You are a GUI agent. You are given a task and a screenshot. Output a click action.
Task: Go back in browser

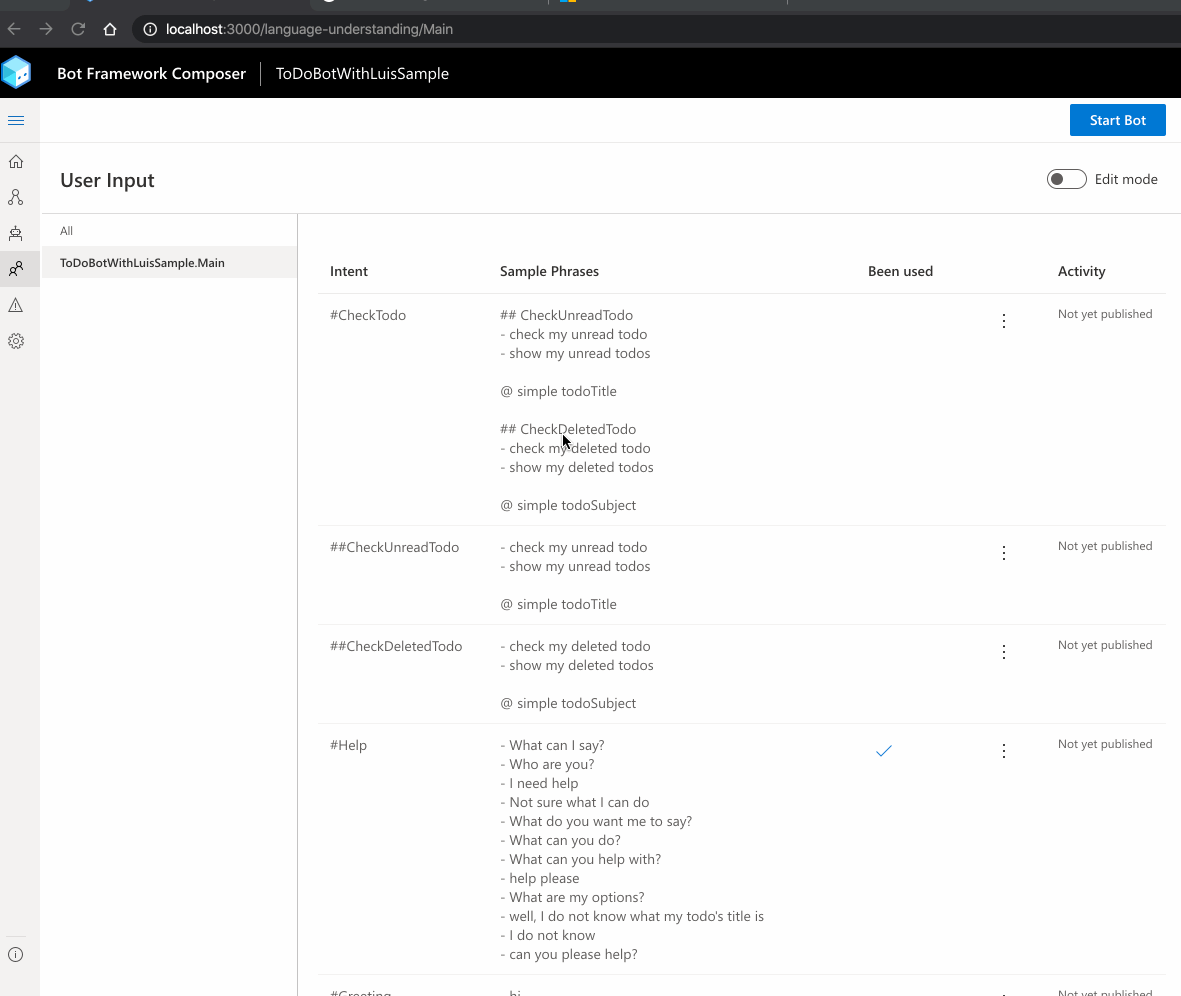pyautogui.click(x=14, y=29)
